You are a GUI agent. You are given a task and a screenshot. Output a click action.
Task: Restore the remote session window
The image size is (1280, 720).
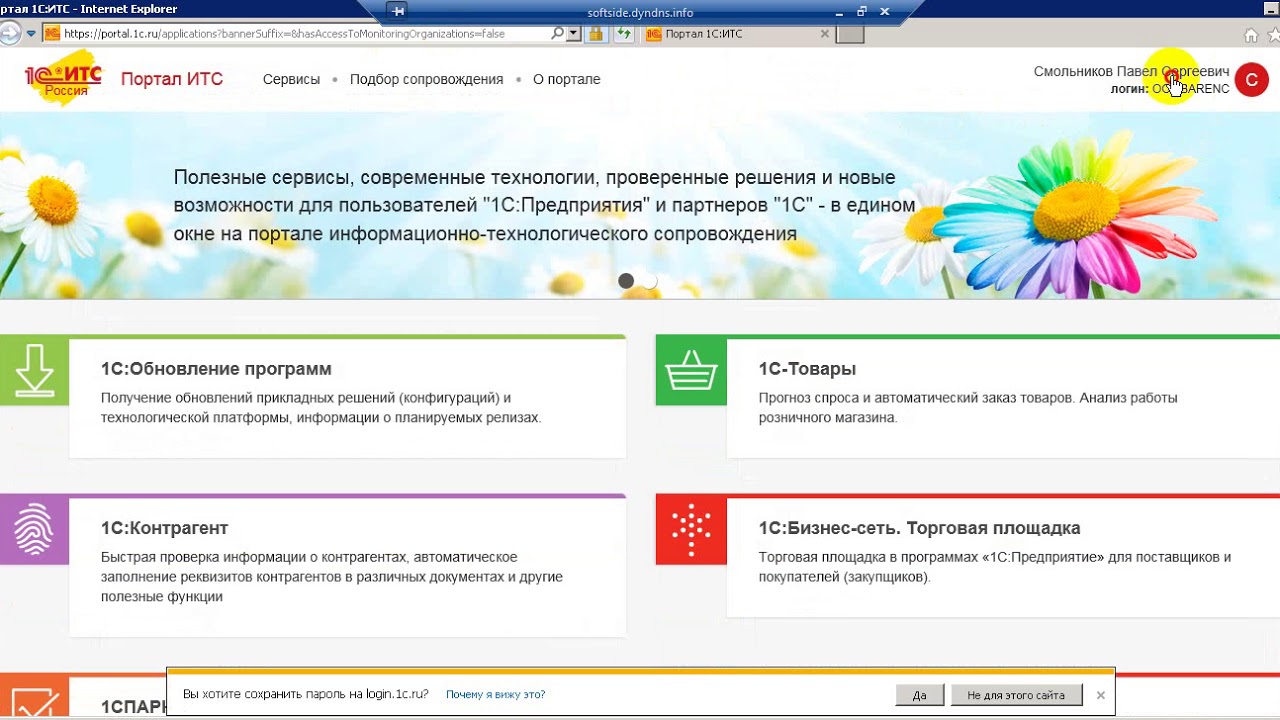tap(862, 12)
